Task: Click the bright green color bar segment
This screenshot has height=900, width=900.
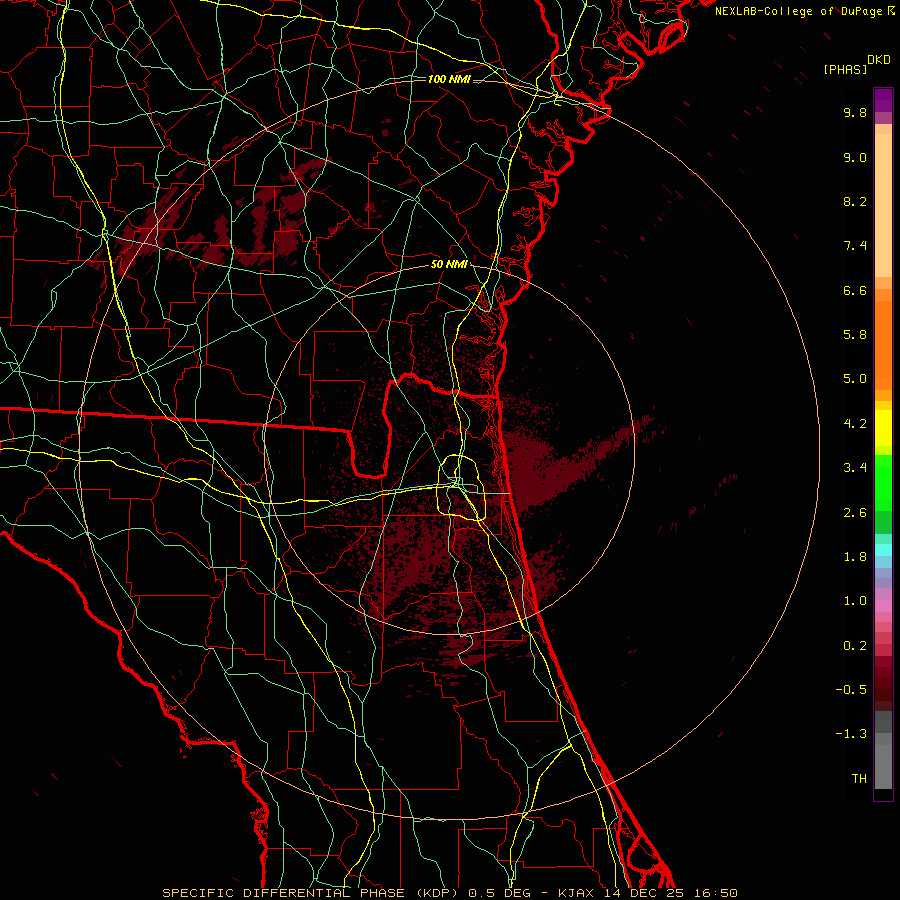Action: click(883, 482)
